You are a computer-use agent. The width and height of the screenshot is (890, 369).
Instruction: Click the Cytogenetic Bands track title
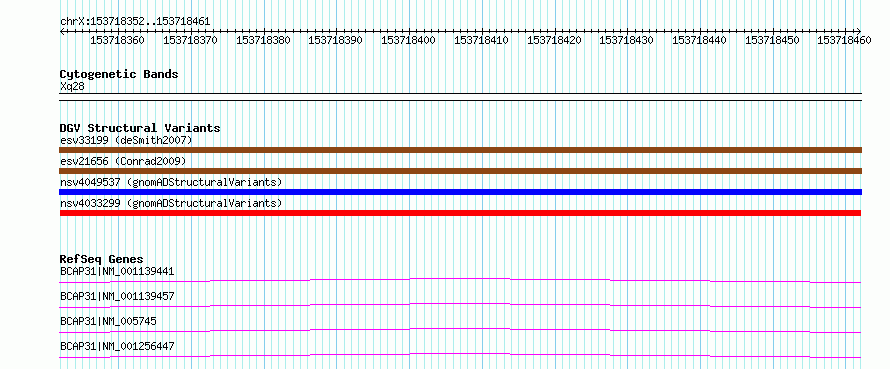coord(119,74)
